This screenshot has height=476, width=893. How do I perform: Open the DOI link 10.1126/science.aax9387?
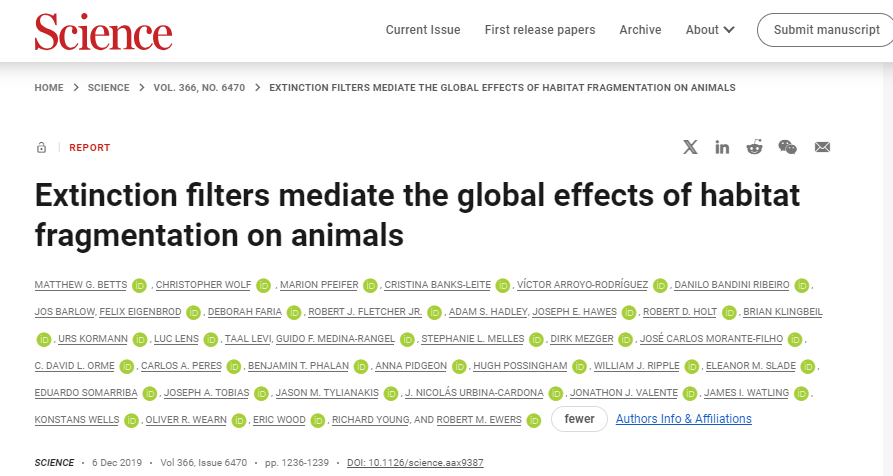414,463
